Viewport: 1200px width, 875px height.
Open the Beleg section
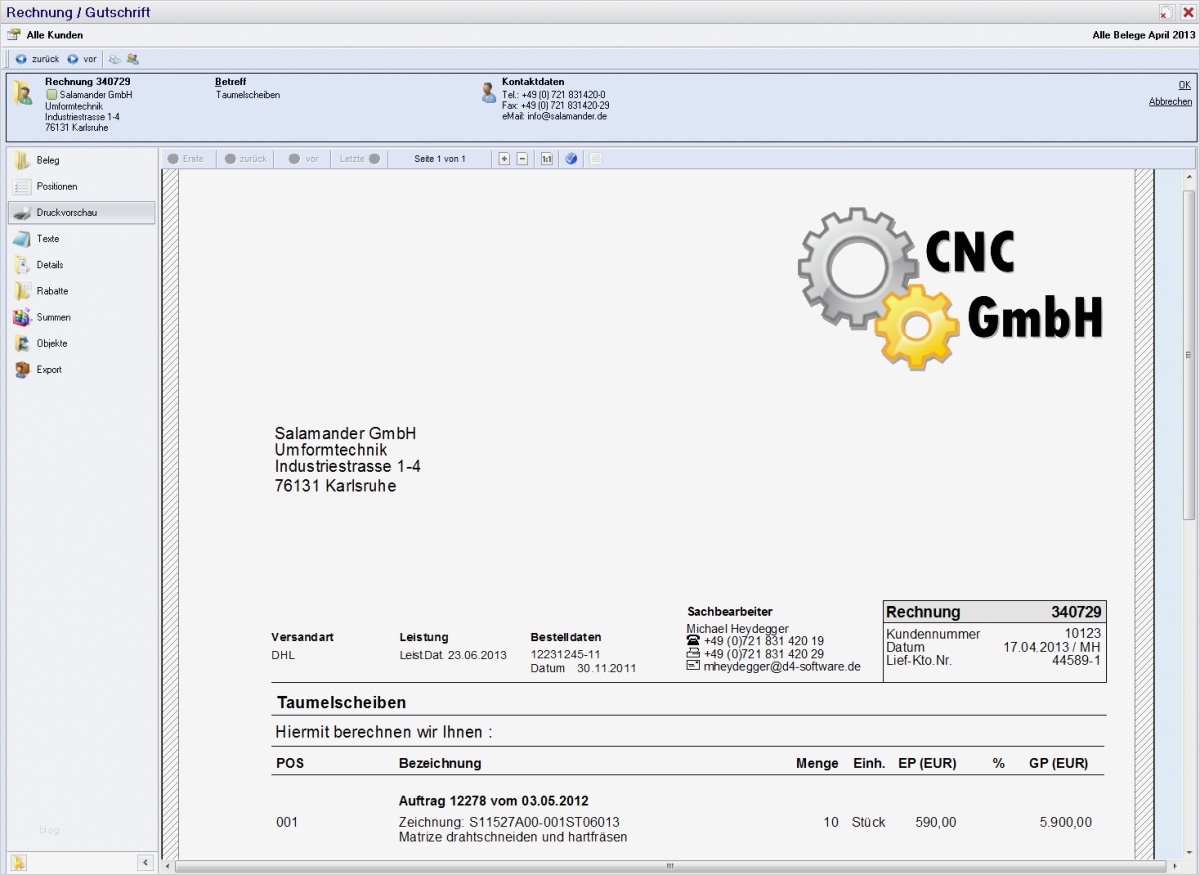coord(82,160)
